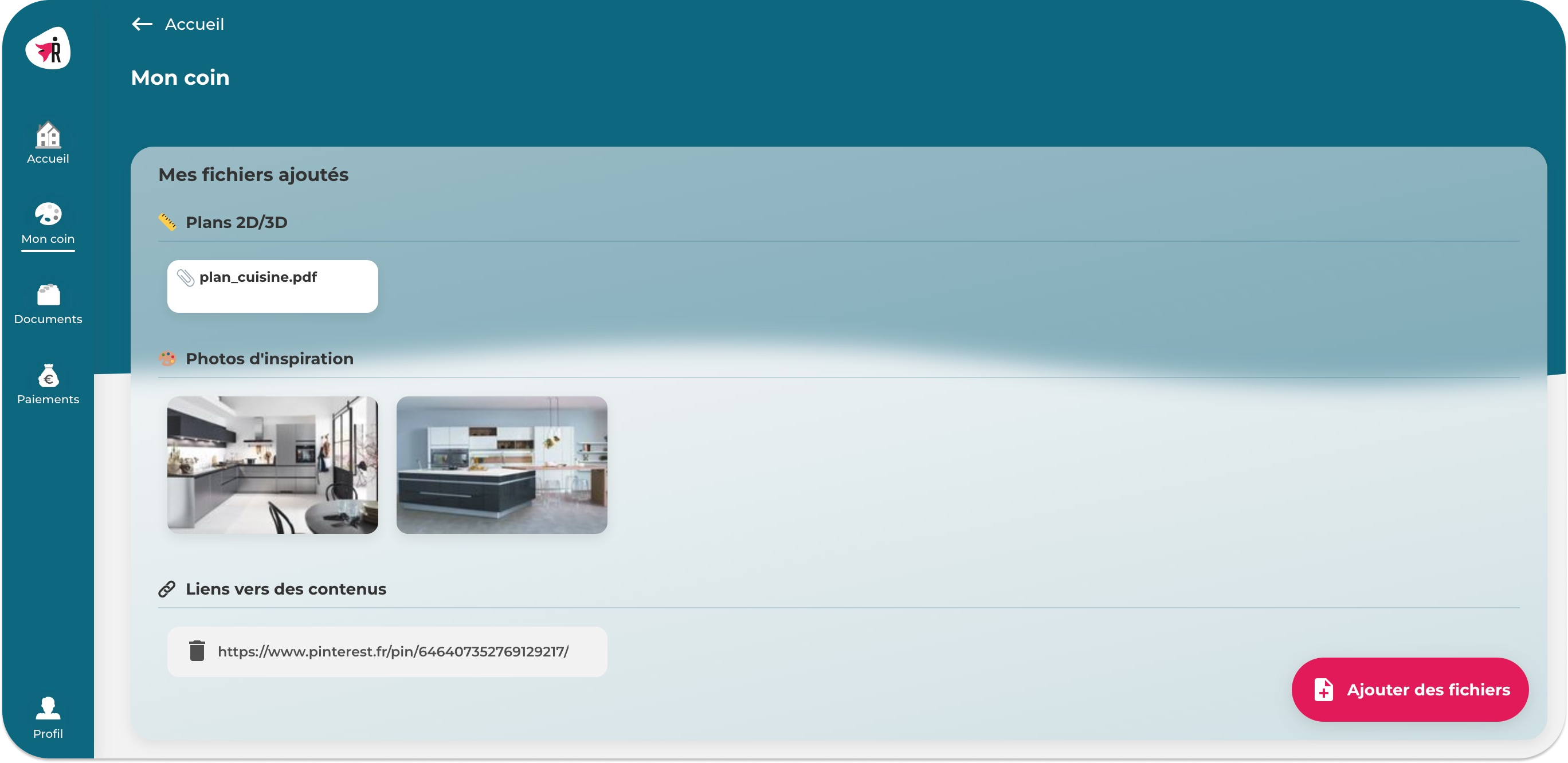Open the dark grey kitchen inspiration photo

click(x=273, y=466)
